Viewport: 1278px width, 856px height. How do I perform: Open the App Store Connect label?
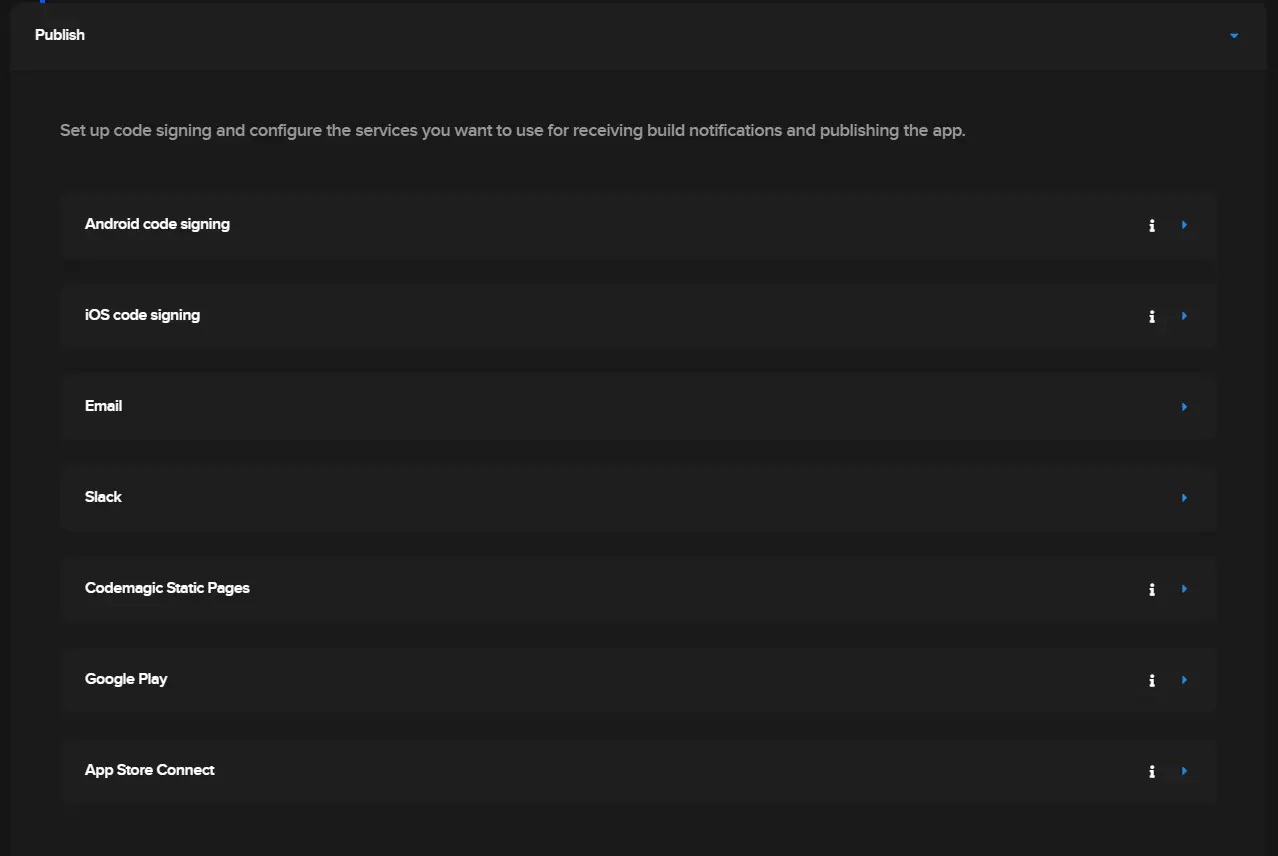(x=150, y=770)
